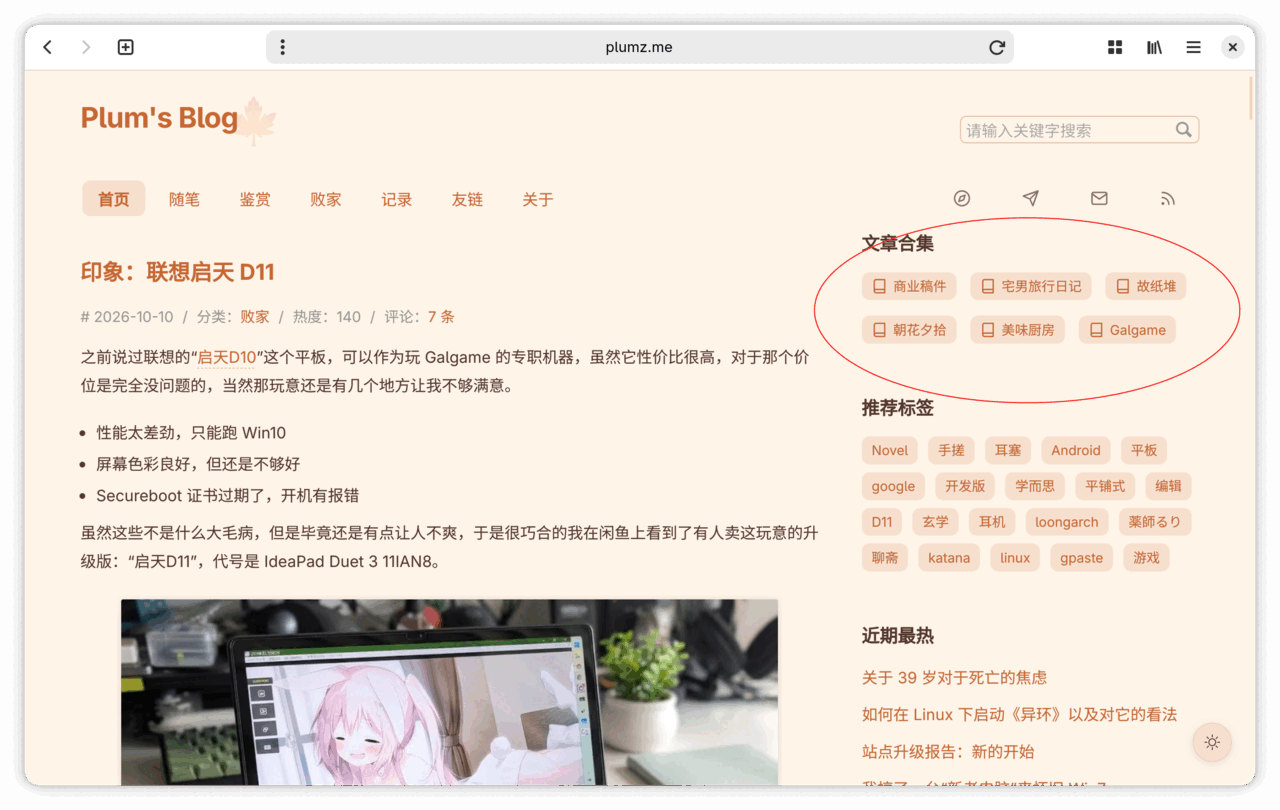This screenshot has width=1280, height=810.
Task: Open the 故纸堆 collection
Action: pyautogui.click(x=1146, y=286)
